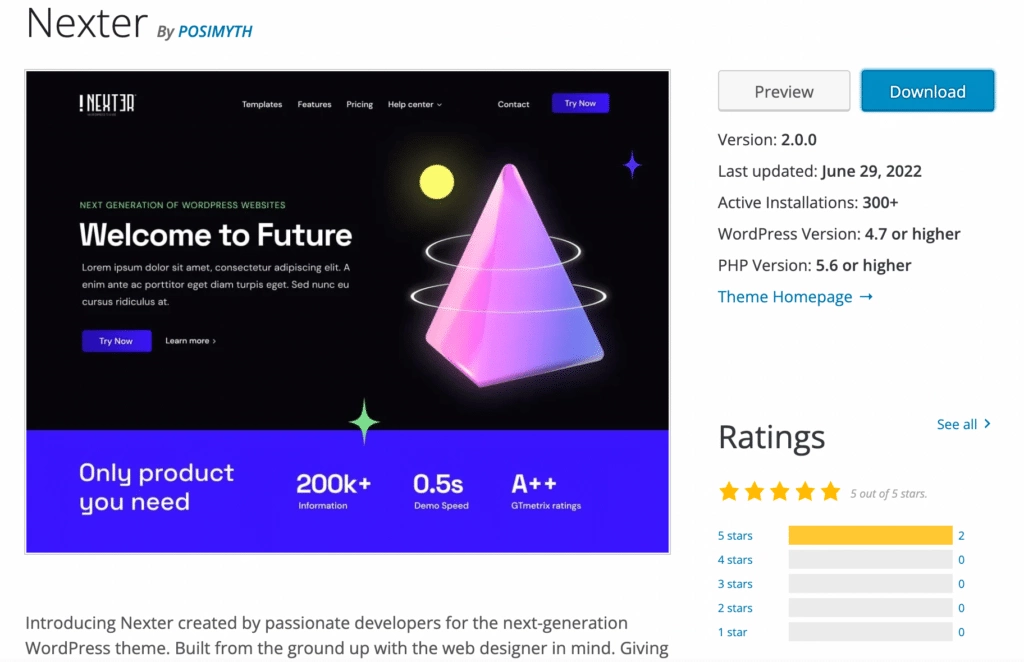Click the five-star rating icons
This screenshot has height=662, width=1024.
click(780, 492)
